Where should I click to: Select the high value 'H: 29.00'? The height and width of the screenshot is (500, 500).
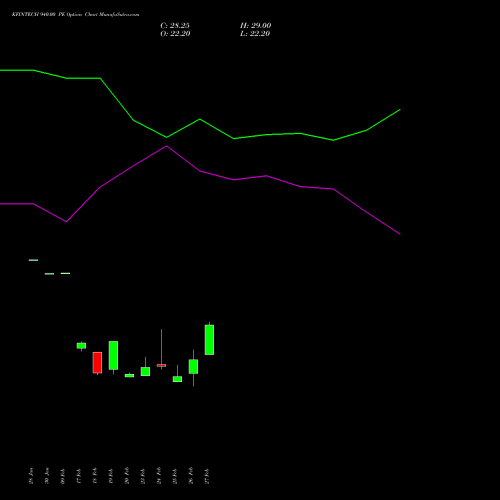[x=255, y=25]
